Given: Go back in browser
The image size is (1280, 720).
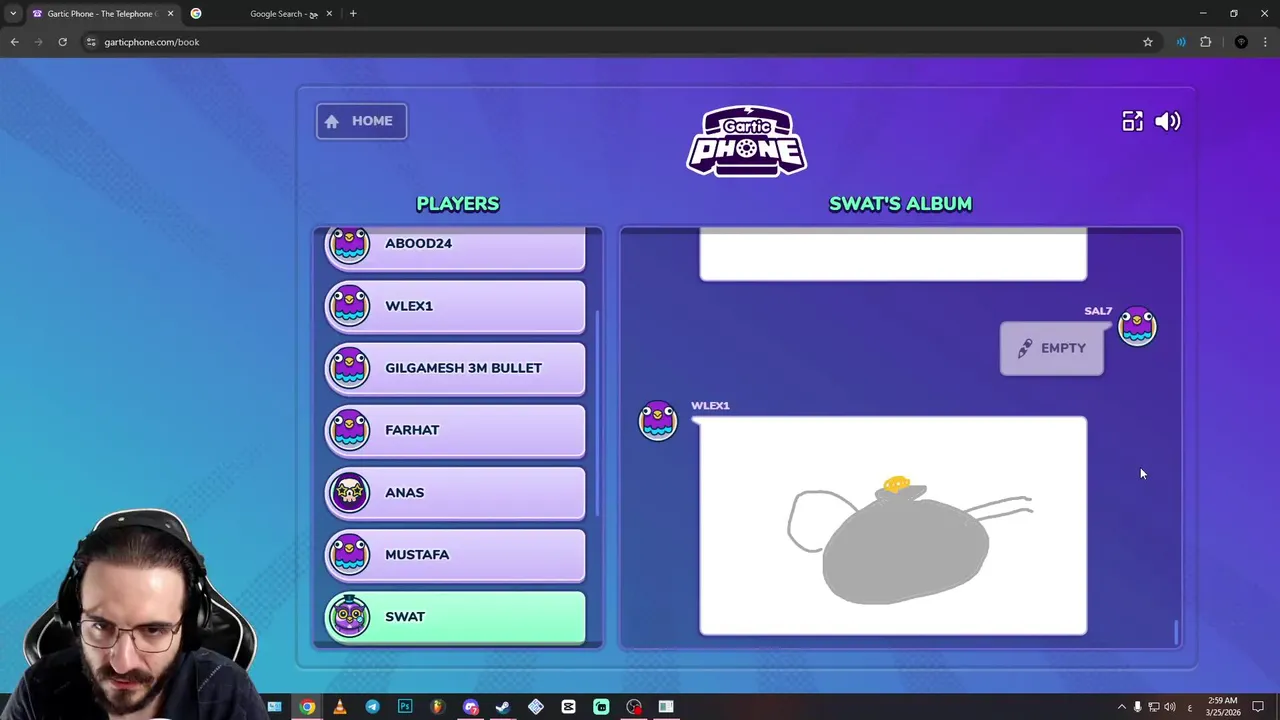Looking at the screenshot, I should pyautogui.click(x=14, y=42).
